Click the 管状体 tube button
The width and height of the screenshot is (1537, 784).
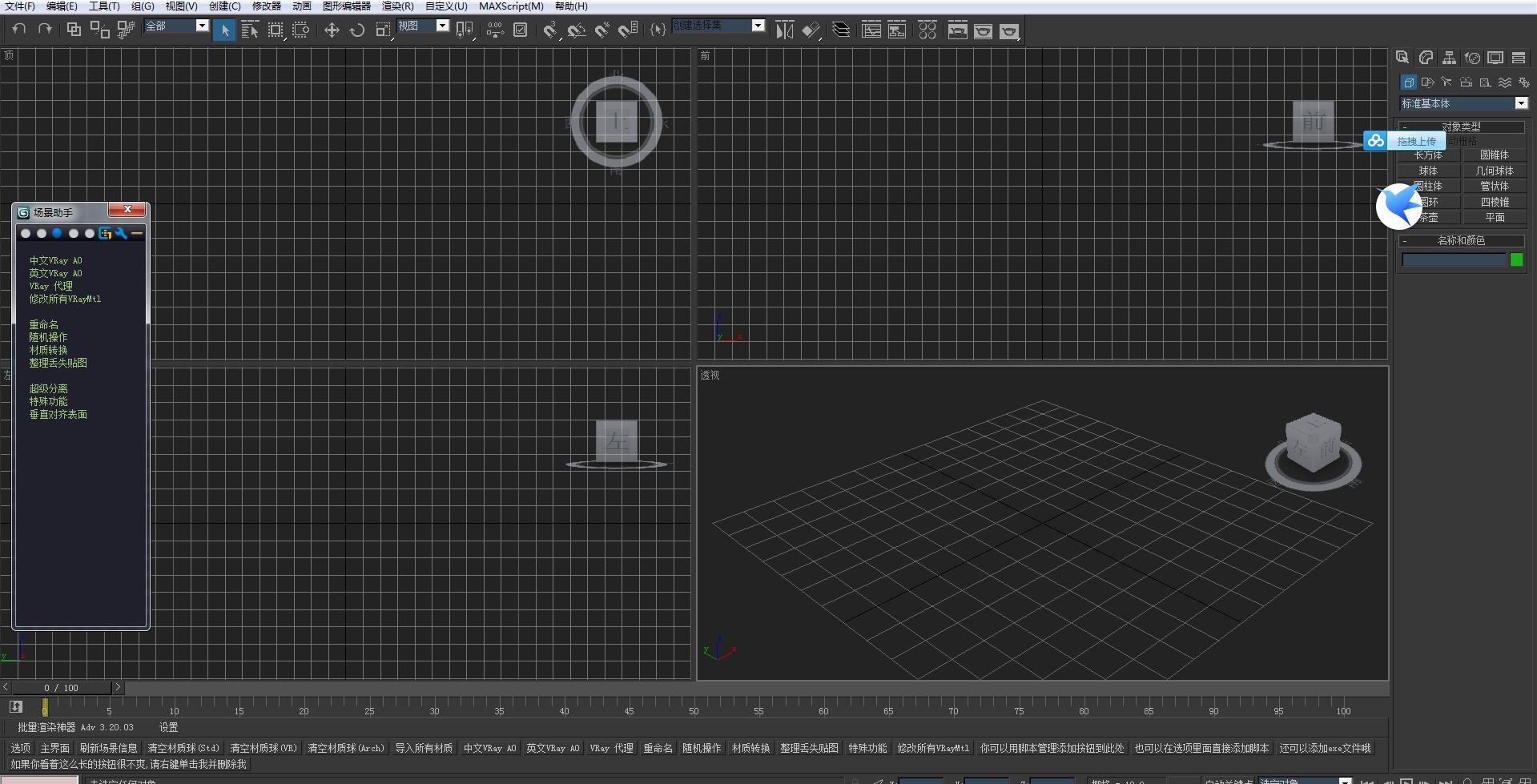coord(1494,186)
